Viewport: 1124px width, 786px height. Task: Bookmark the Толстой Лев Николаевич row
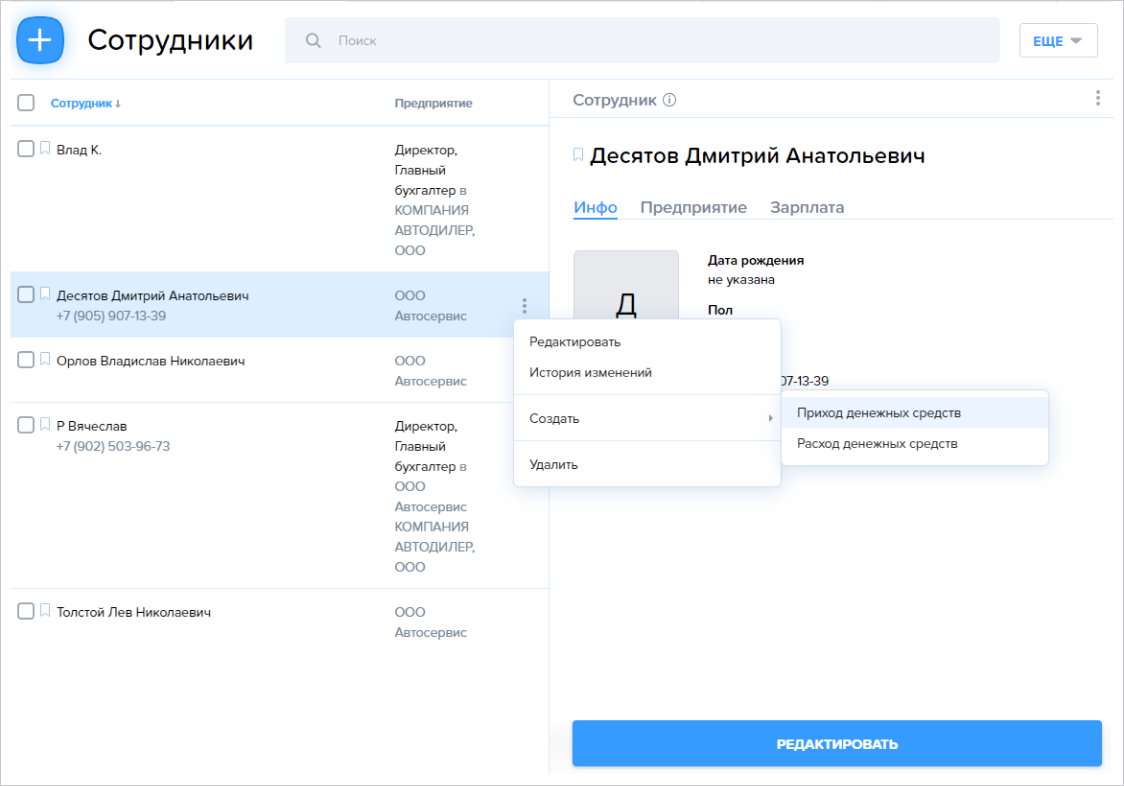pyautogui.click(x=45, y=611)
